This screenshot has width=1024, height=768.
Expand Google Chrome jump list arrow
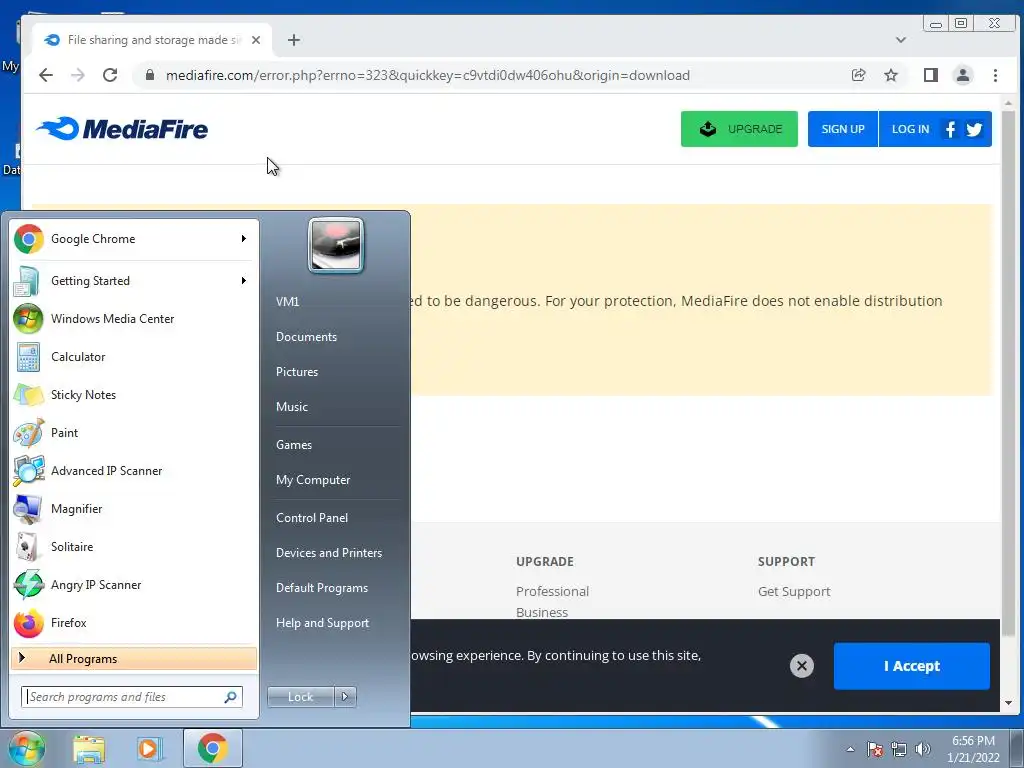[244, 239]
